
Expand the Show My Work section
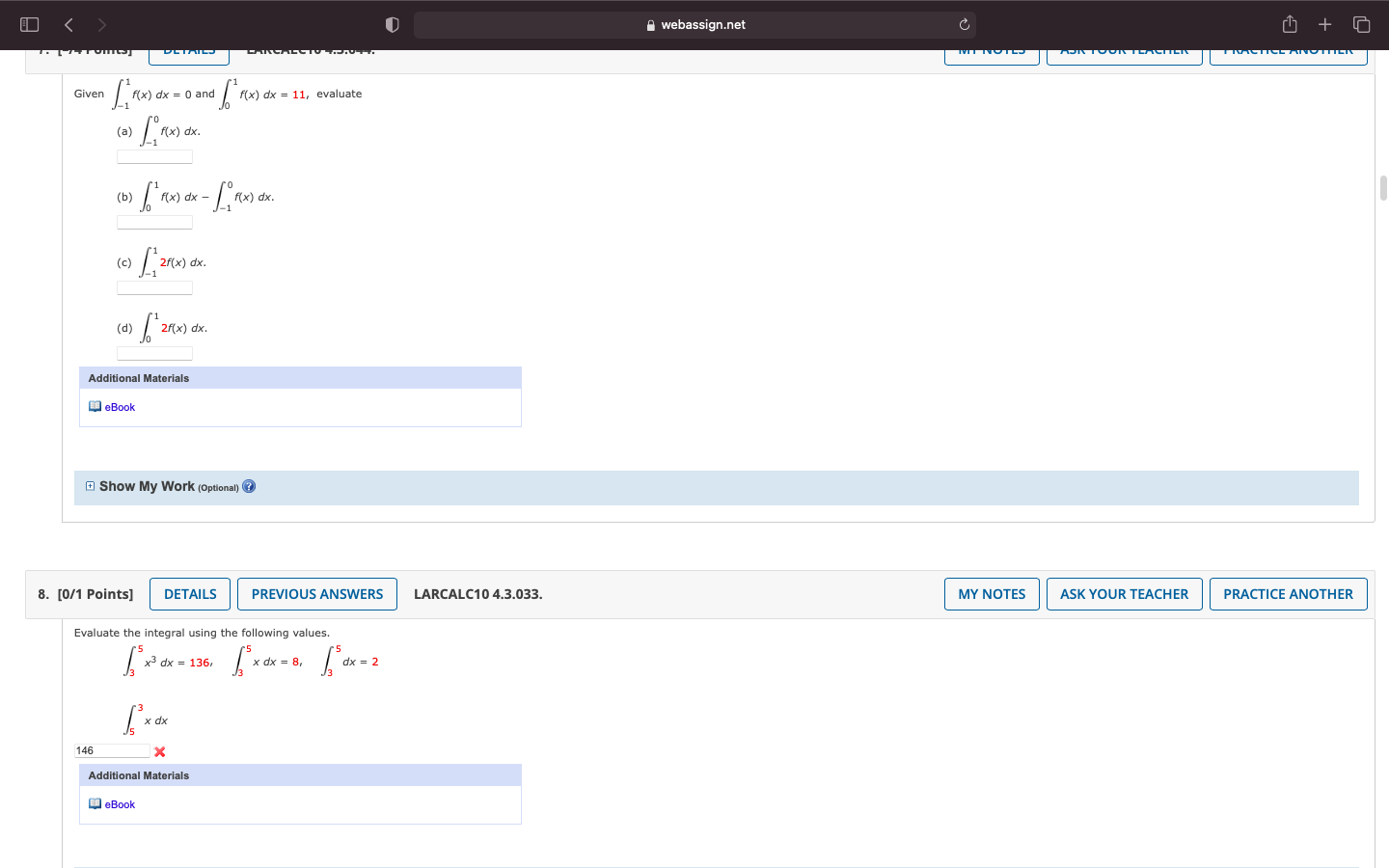pos(90,486)
